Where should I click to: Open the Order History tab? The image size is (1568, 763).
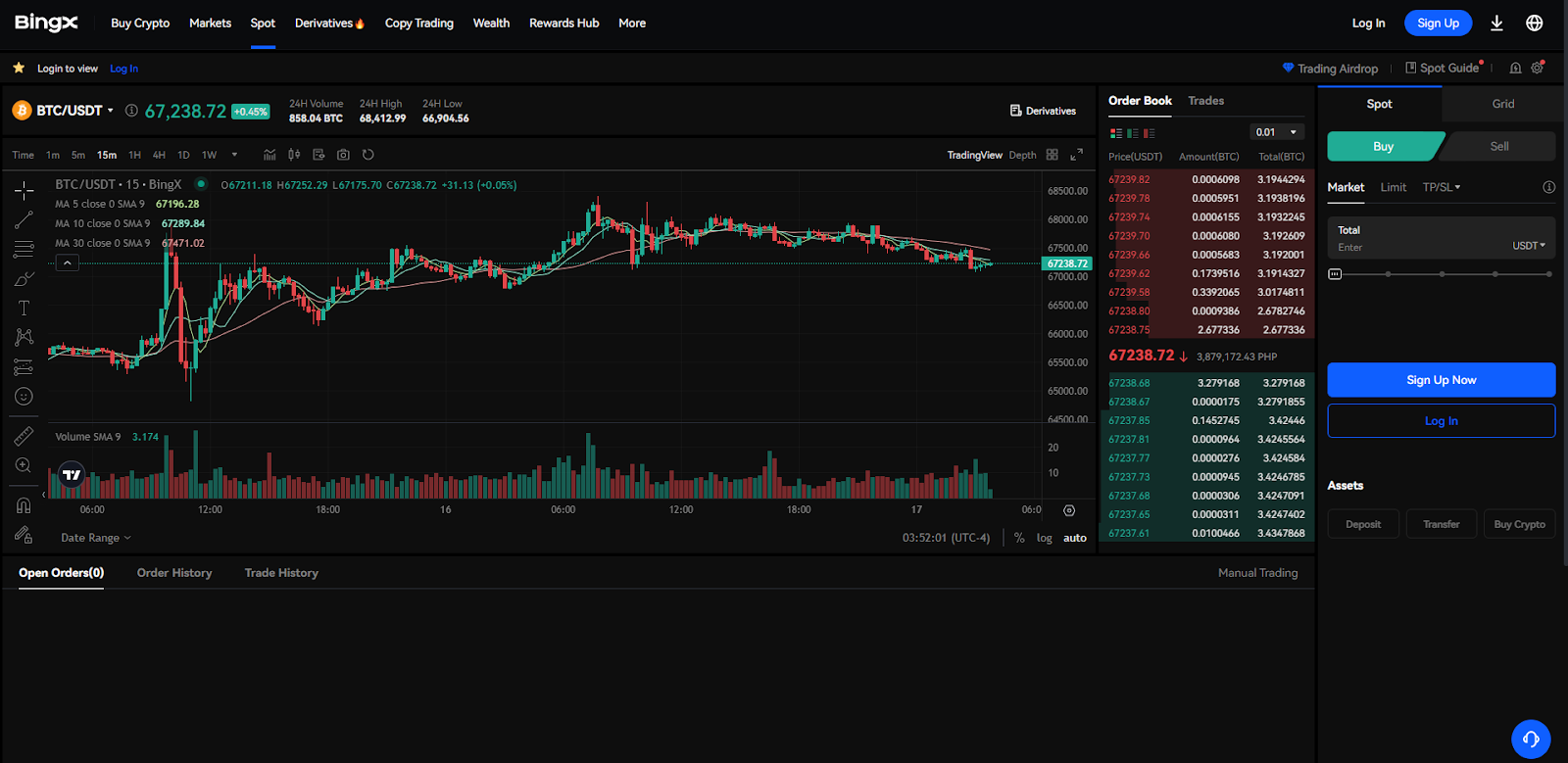174,573
